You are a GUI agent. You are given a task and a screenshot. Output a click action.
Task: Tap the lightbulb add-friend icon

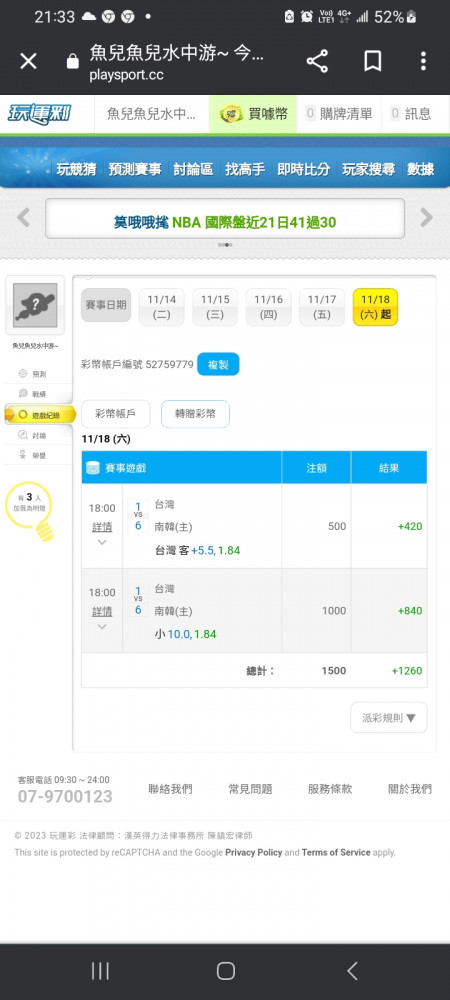point(31,510)
